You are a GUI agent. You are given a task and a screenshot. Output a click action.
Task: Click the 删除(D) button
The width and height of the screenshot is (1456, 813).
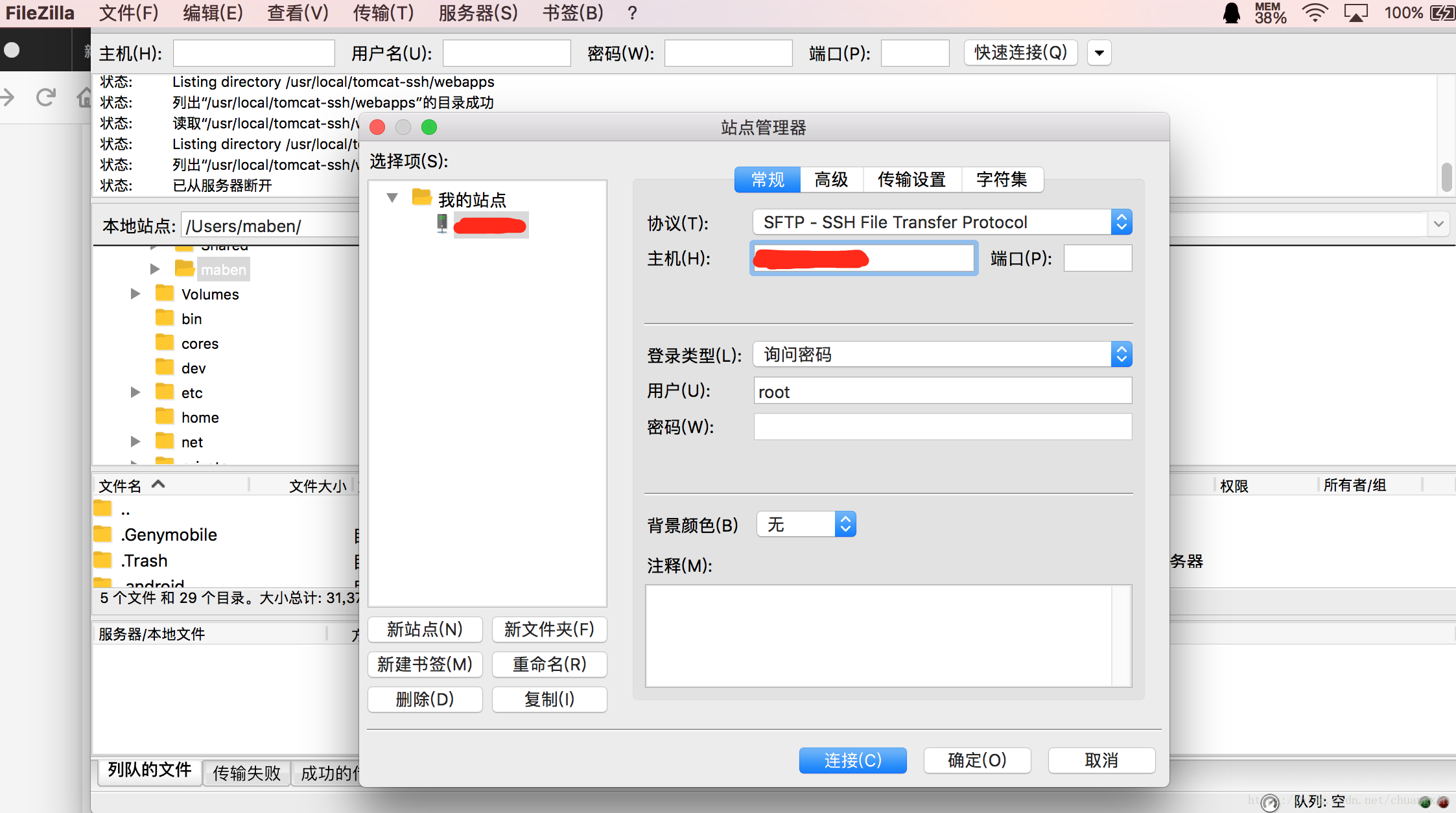pos(425,700)
